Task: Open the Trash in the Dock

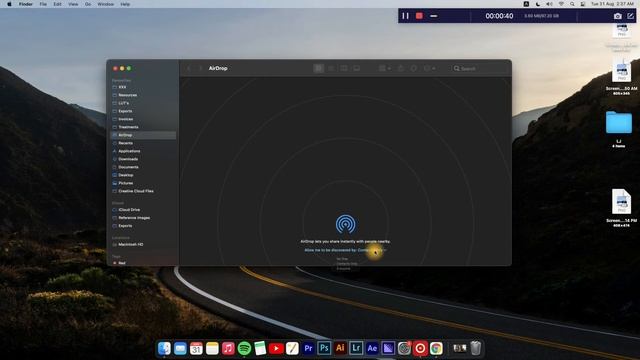Action: tap(476, 348)
